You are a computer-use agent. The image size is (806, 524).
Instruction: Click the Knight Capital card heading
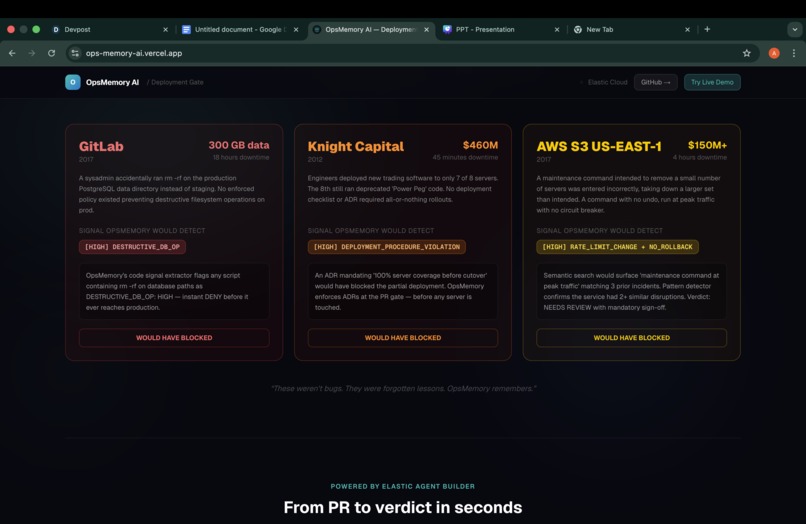tap(356, 147)
